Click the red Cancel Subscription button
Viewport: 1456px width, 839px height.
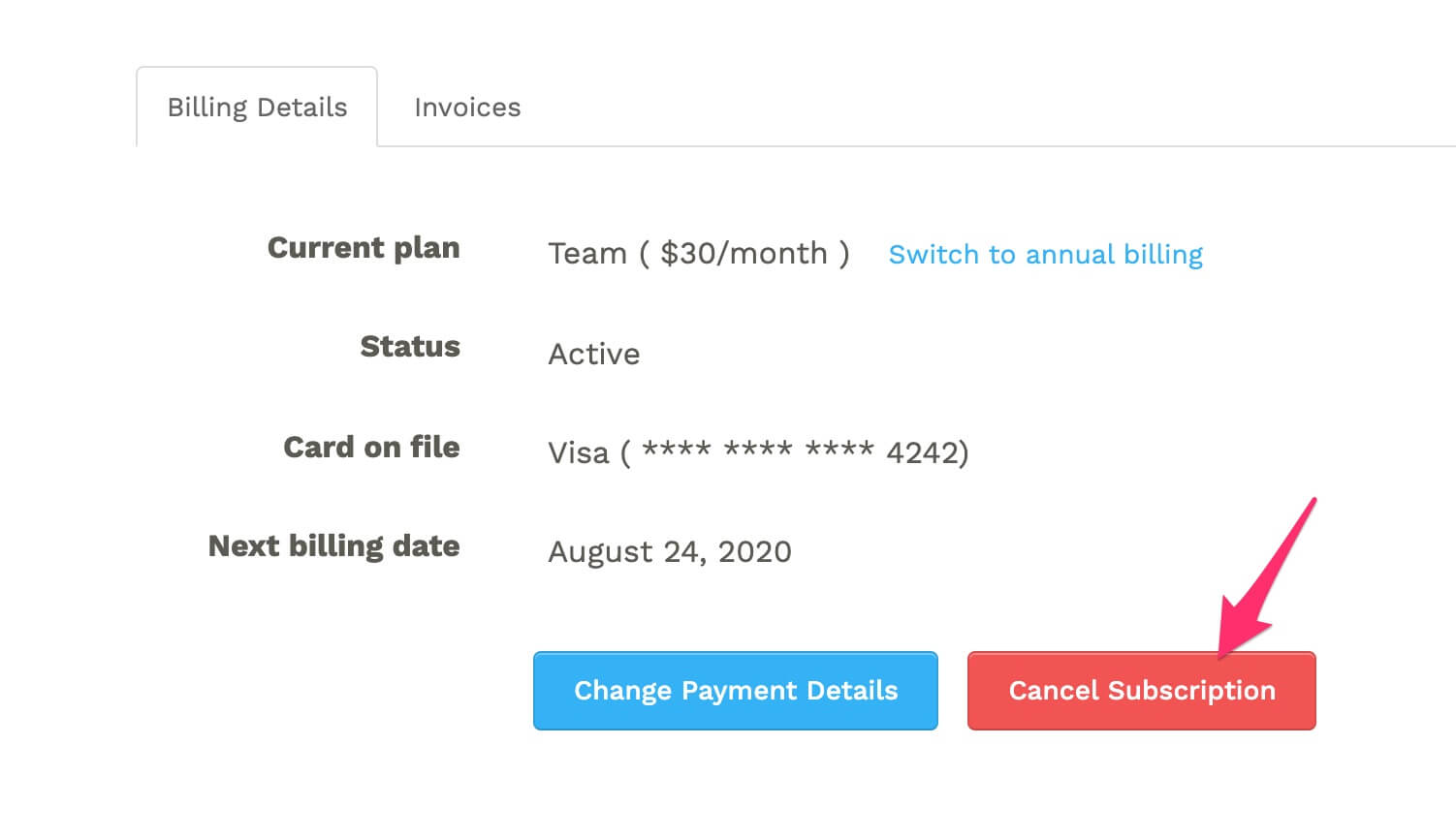[x=1142, y=691]
